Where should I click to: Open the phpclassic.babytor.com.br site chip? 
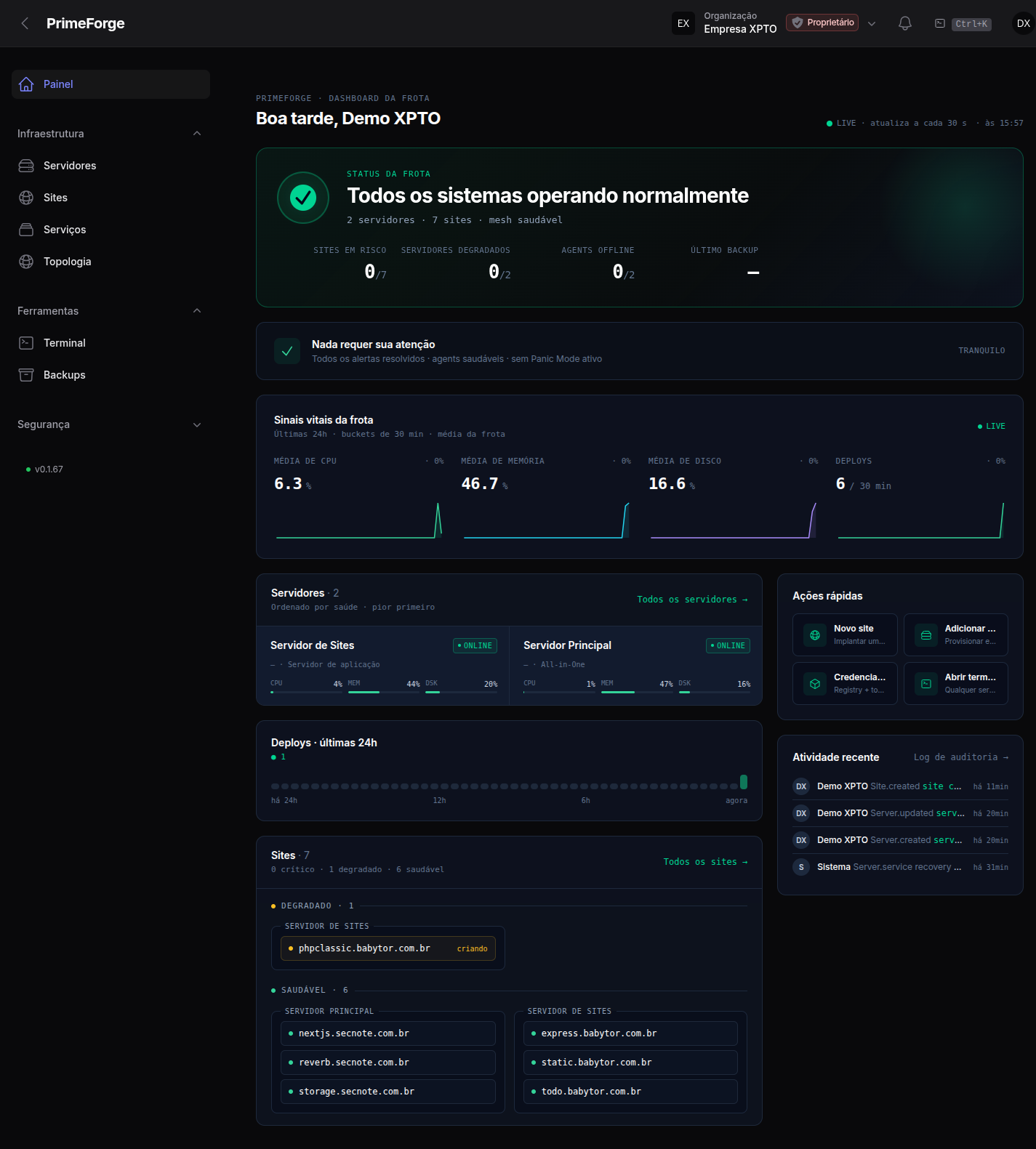[x=388, y=948]
